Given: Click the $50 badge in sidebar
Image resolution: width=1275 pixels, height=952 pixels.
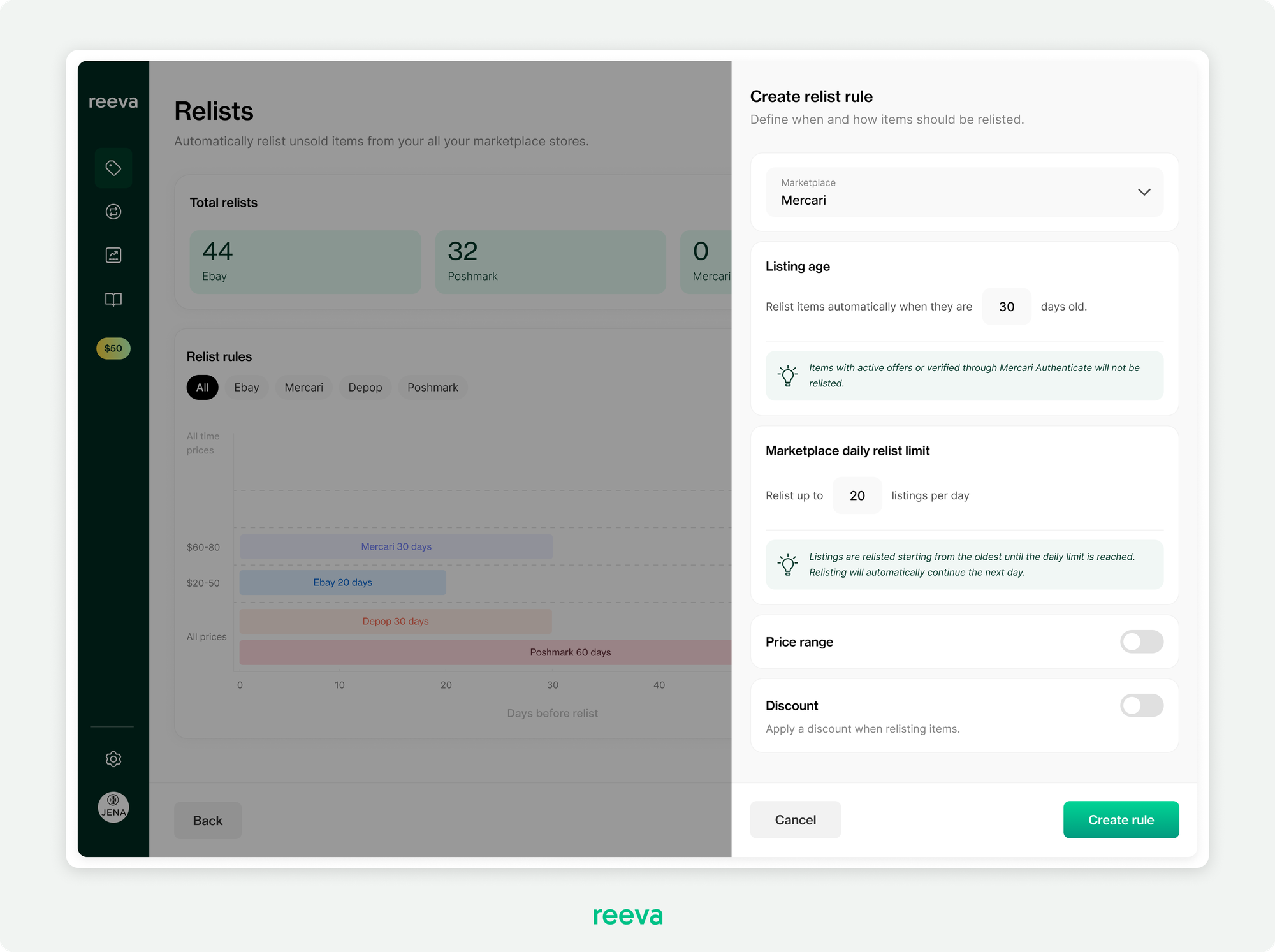Looking at the screenshot, I should click(x=113, y=348).
